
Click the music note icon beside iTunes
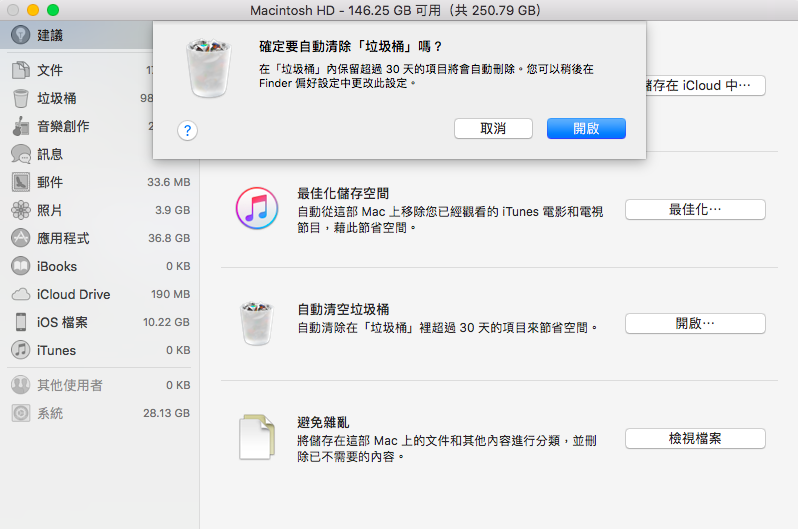click(21, 350)
